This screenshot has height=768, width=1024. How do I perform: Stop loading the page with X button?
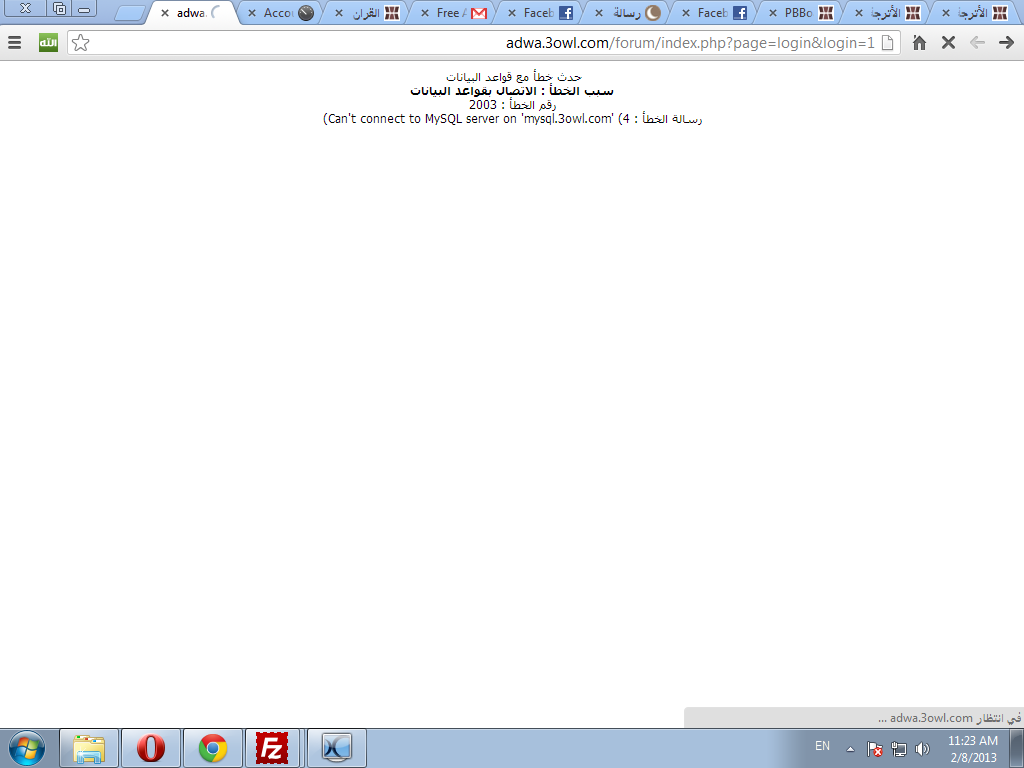coord(948,43)
